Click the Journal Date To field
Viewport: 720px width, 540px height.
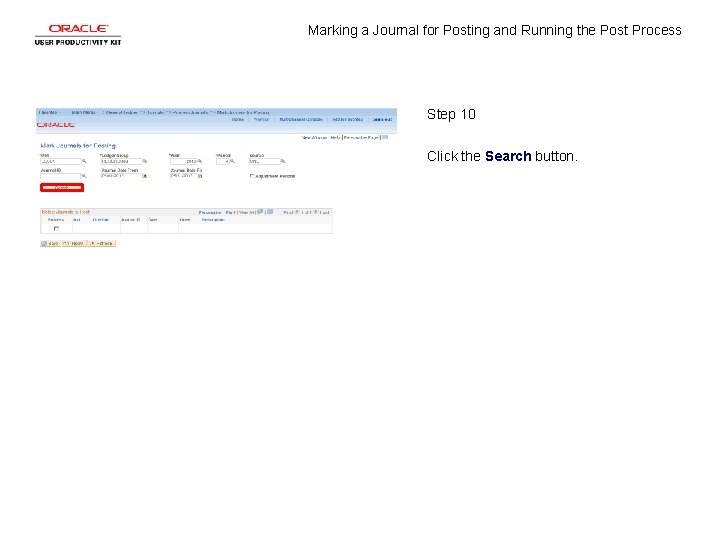(x=184, y=176)
